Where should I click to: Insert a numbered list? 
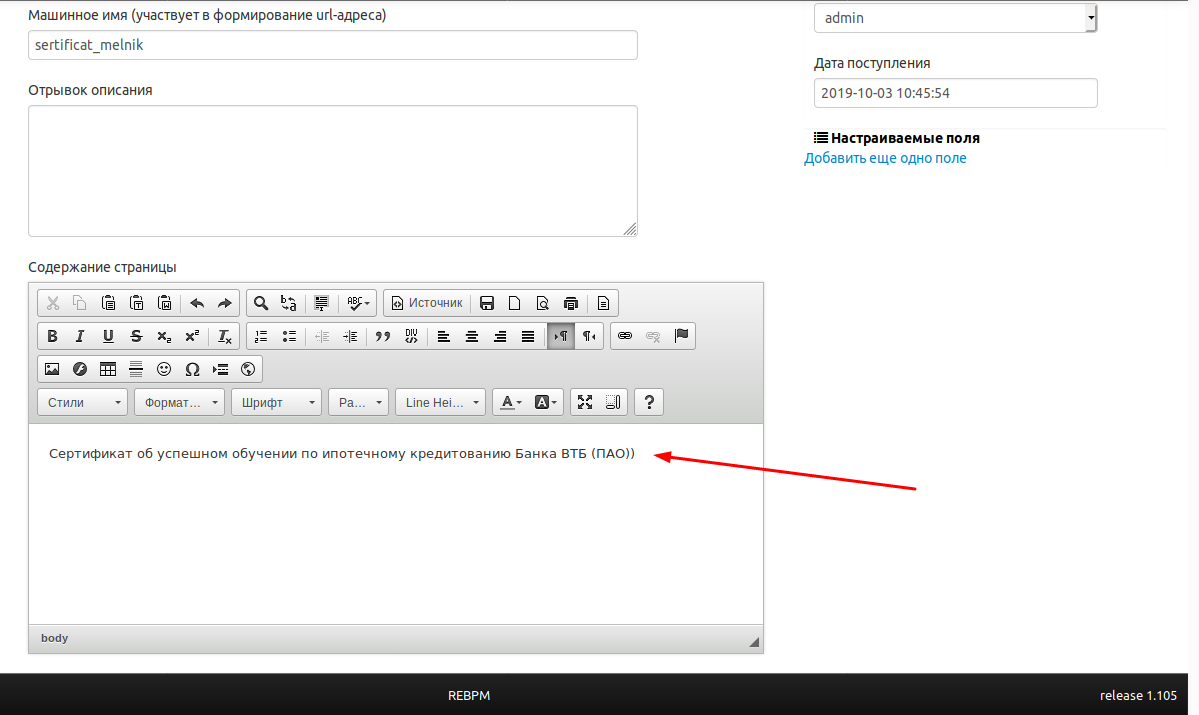(x=261, y=336)
